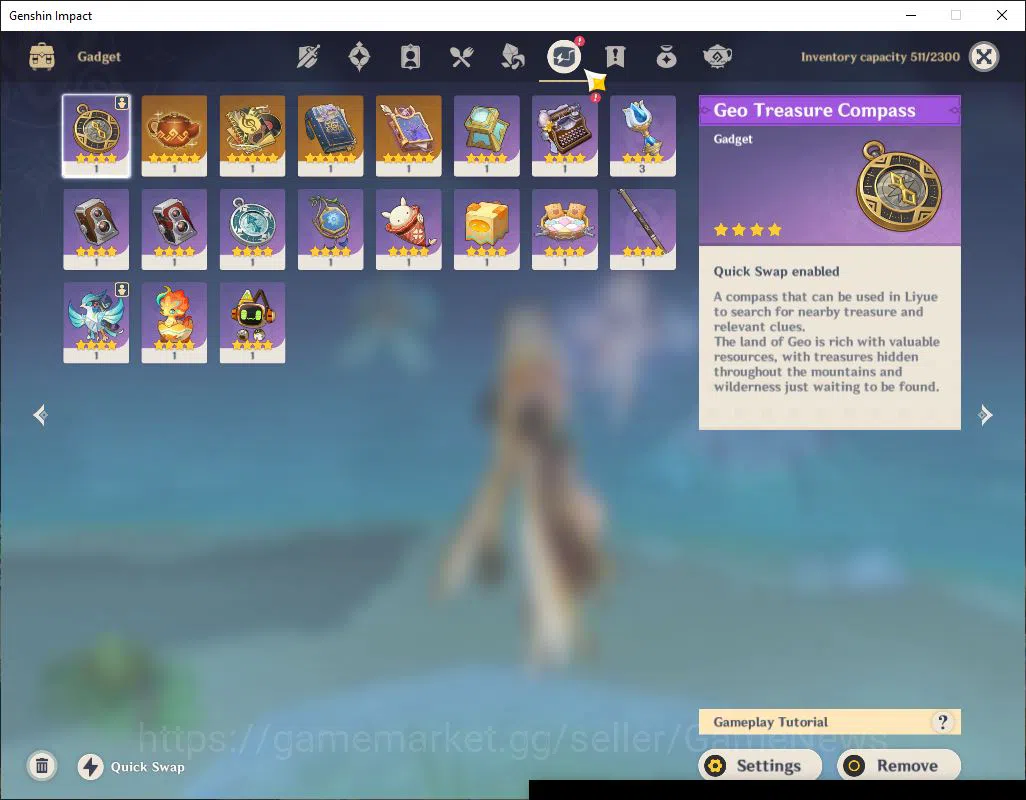
Task: Click the 'Quick Swap enabled' text
Action: (x=776, y=271)
